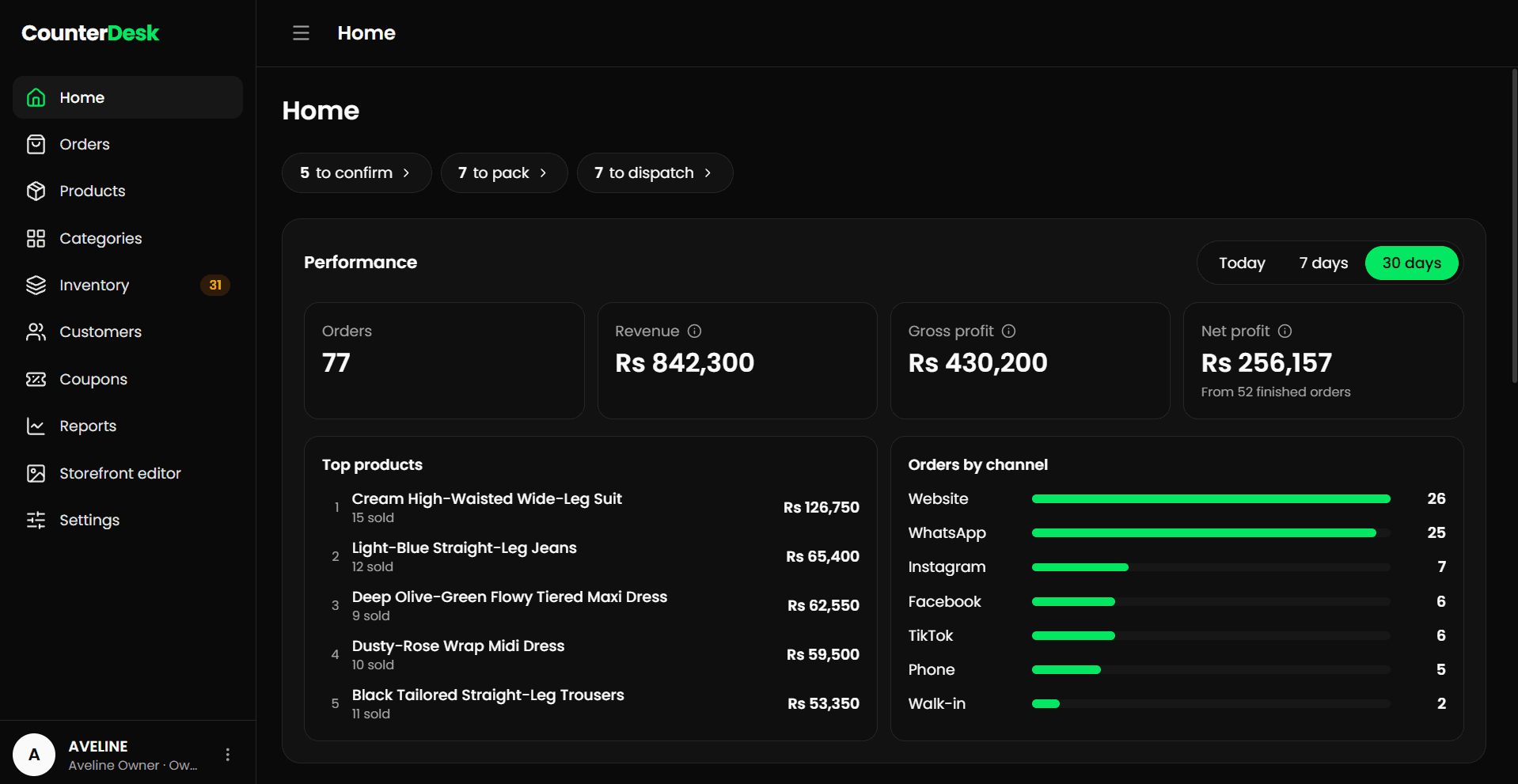Select Dusty-Rose Wrap Midi Dress product

coord(590,654)
